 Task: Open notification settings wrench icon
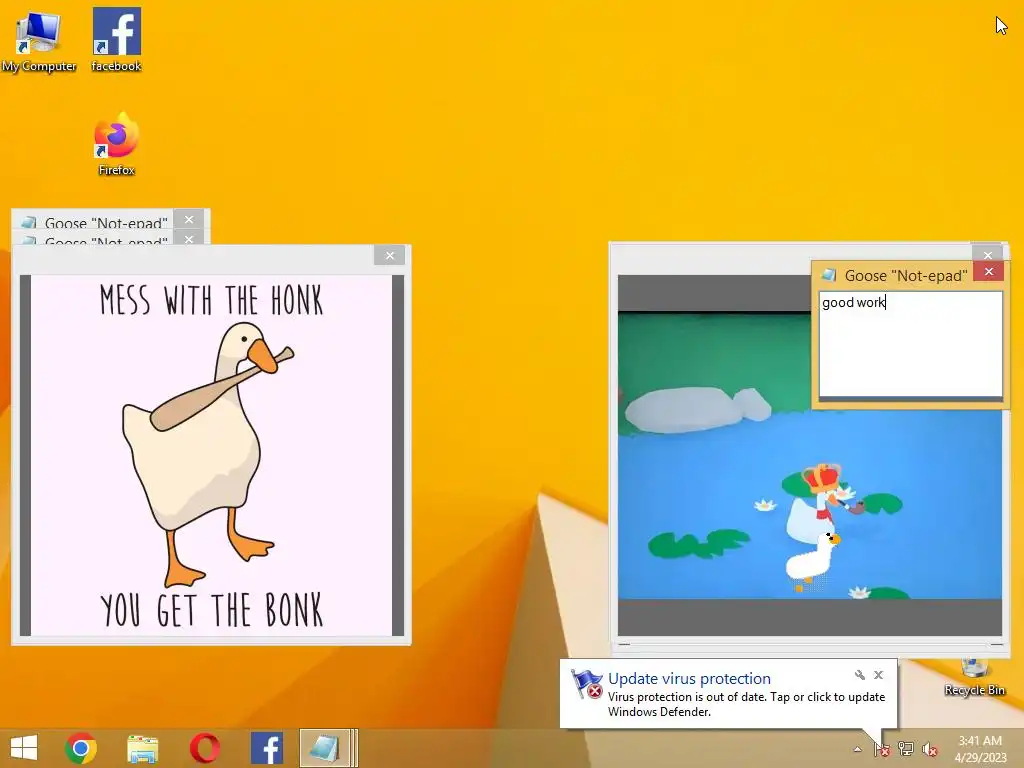859,675
